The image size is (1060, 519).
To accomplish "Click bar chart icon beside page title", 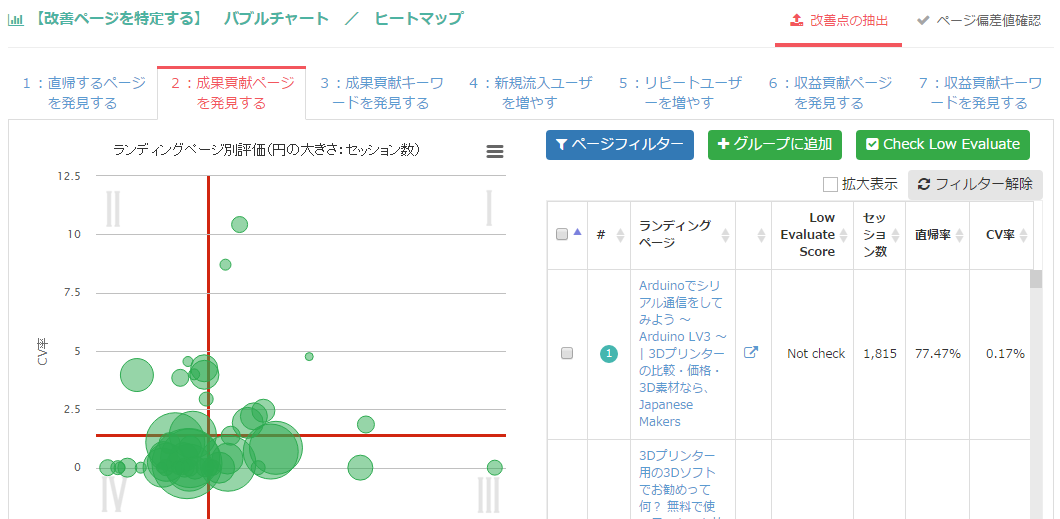I will click(x=15, y=19).
